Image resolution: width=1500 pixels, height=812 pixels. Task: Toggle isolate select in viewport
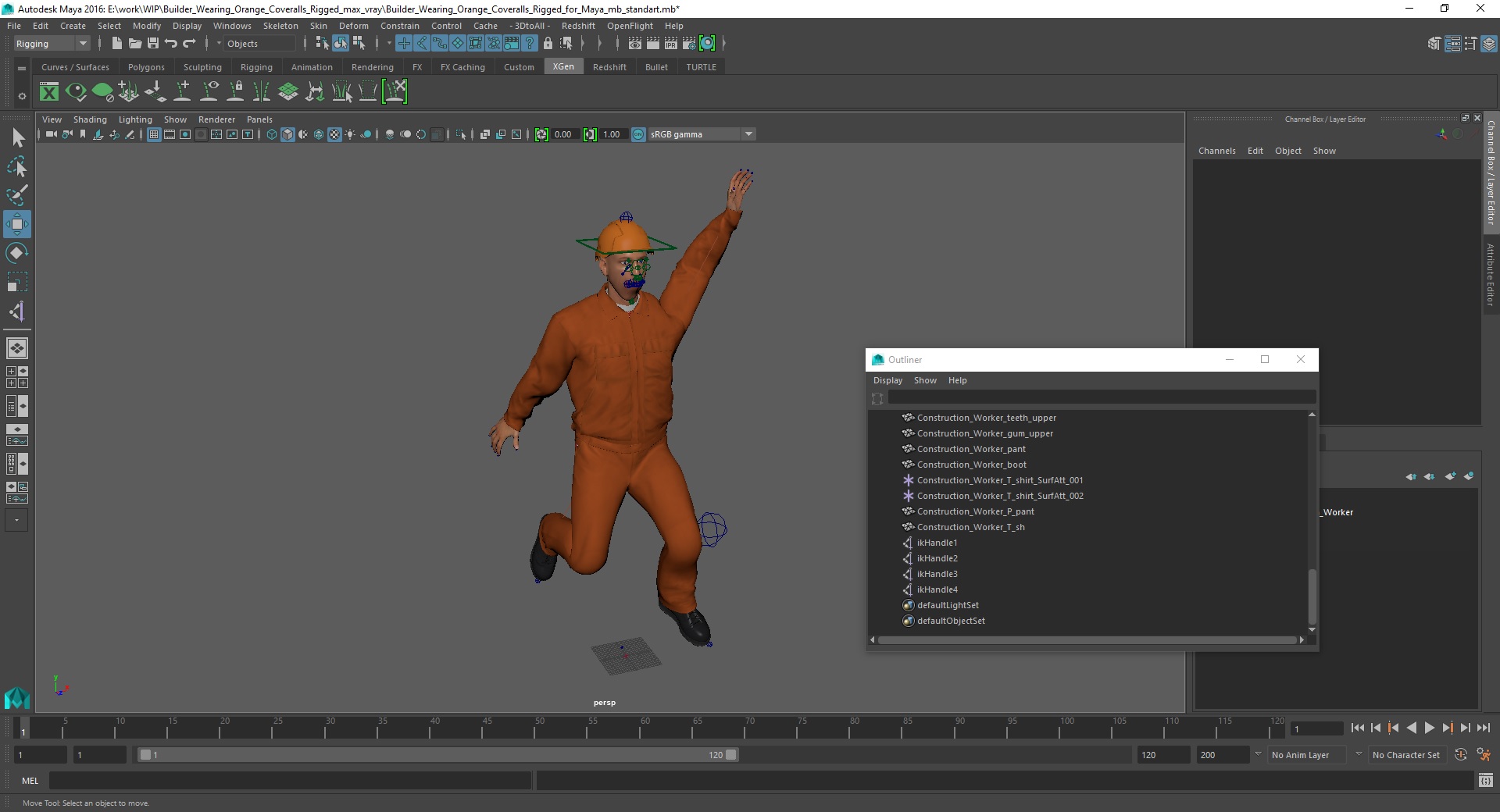461,134
